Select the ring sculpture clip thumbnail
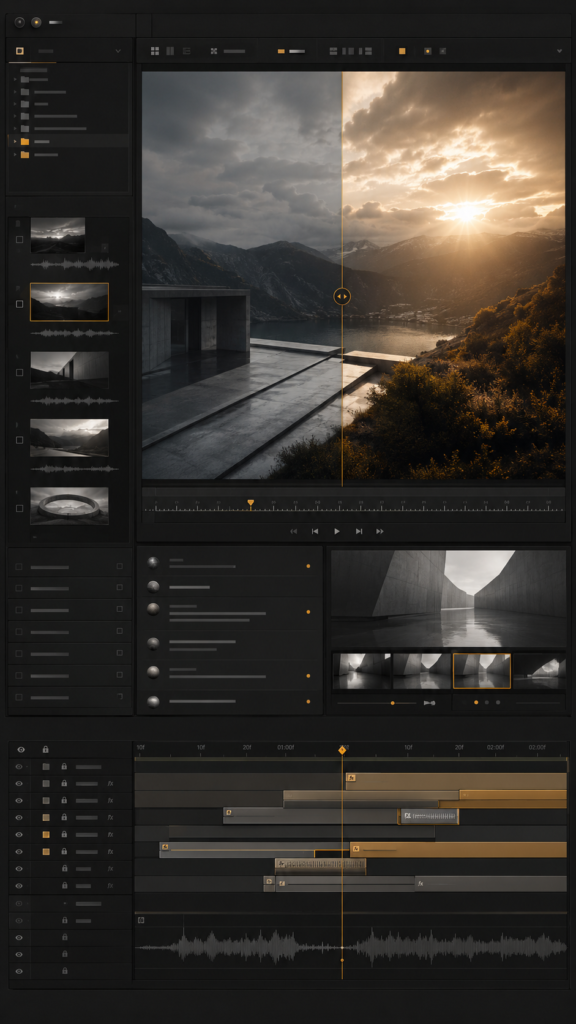The width and height of the screenshot is (576, 1024). (69, 505)
